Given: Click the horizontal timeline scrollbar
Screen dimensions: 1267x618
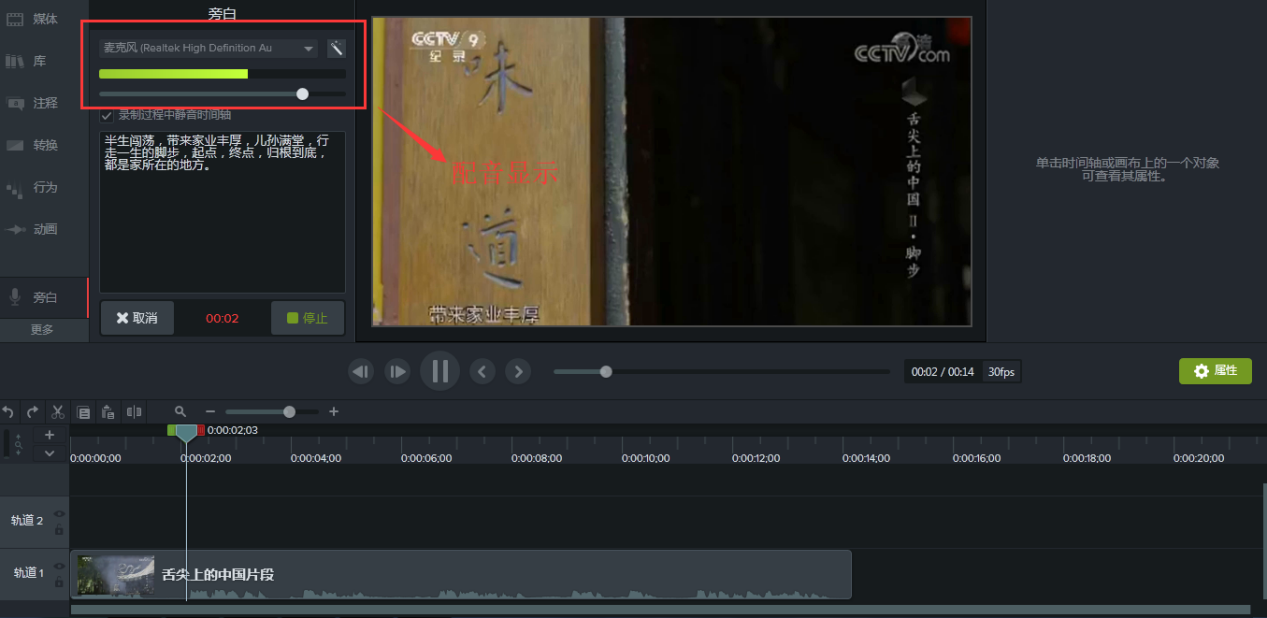Looking at the screenshot, I should point(660,609).
